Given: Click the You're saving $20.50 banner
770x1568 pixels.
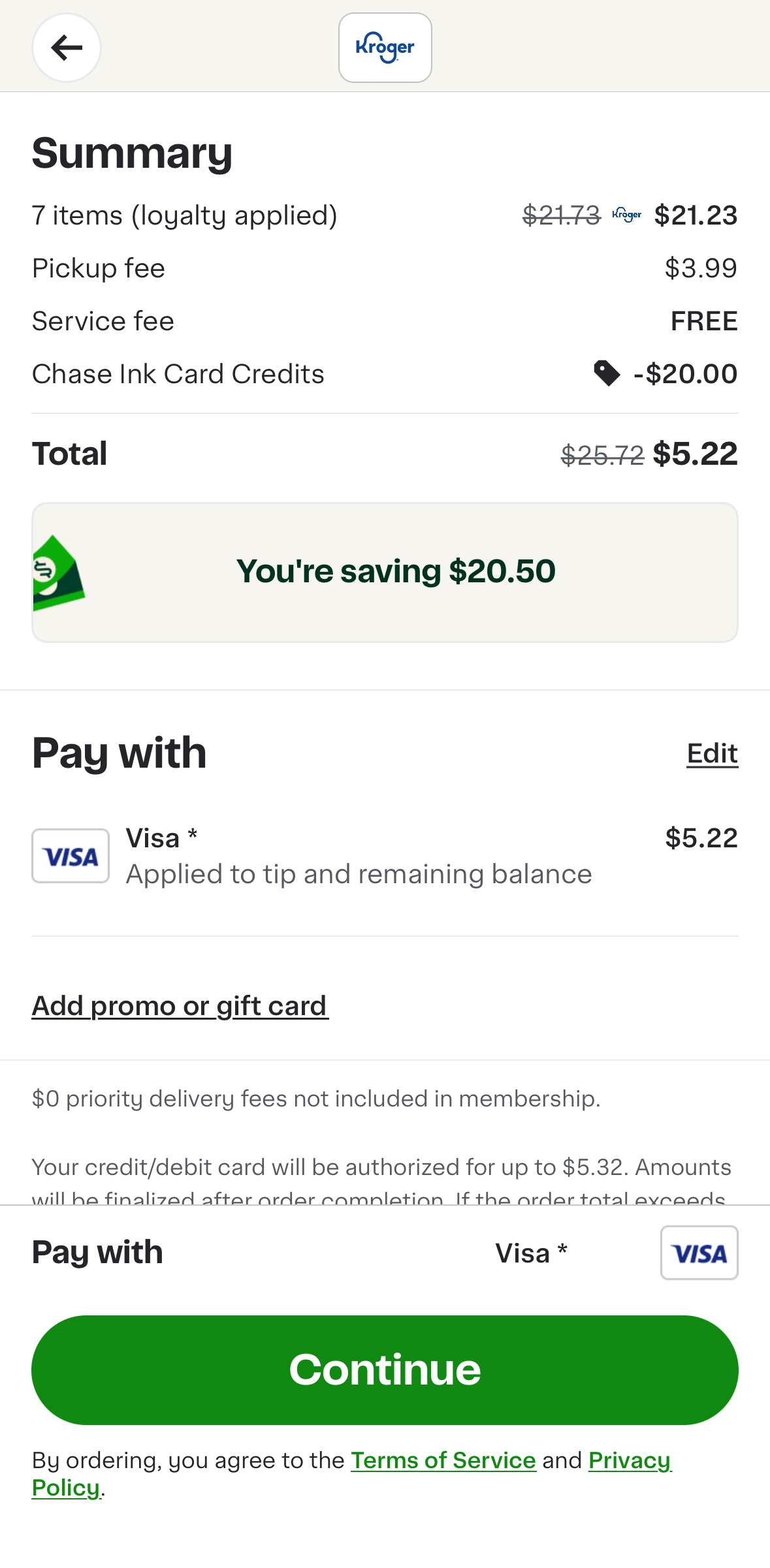Looking at the screenshot, I should tap(385, 571).
